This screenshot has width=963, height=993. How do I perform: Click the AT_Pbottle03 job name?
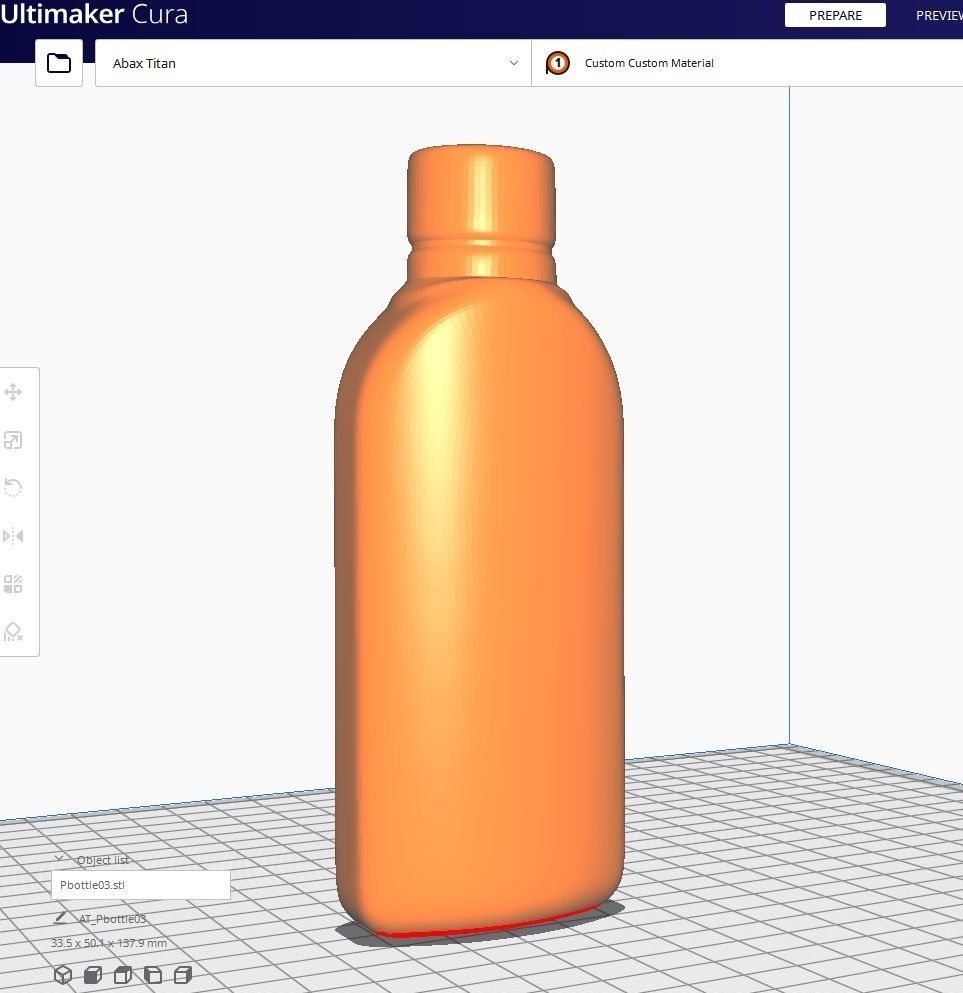coord(112,918)
